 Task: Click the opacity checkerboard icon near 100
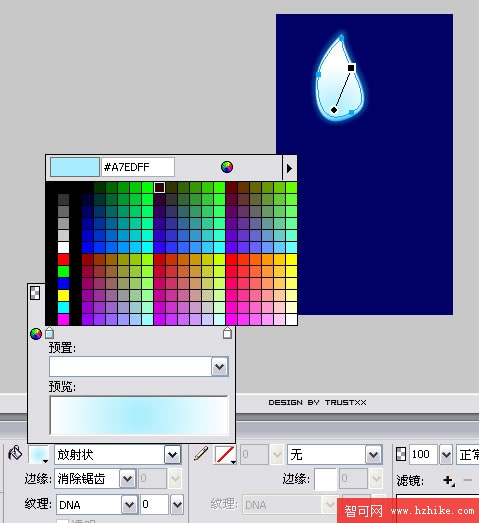401,454
